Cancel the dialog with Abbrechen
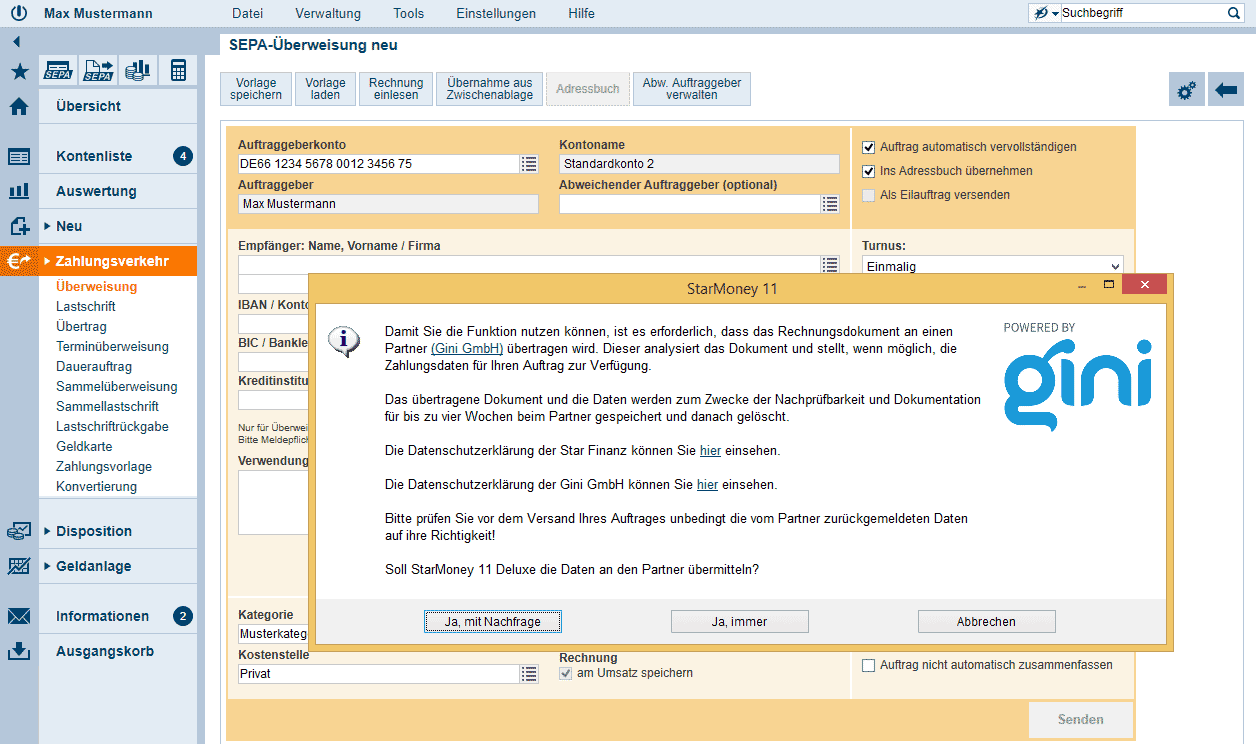This screenshot has width=1256, height=744. tap(986, 622)
